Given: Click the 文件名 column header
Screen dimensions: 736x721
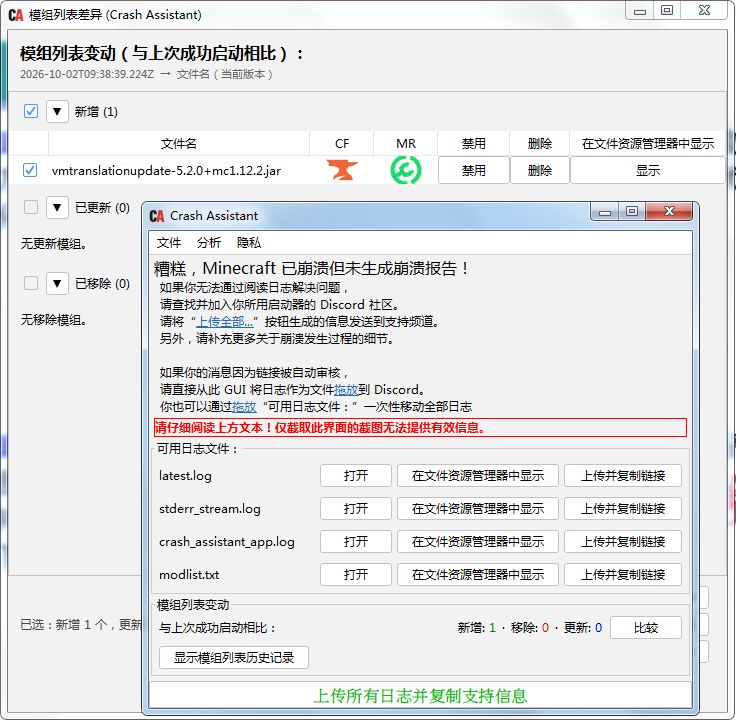Looking at the screenshot, I should click(x=179, y=144).
